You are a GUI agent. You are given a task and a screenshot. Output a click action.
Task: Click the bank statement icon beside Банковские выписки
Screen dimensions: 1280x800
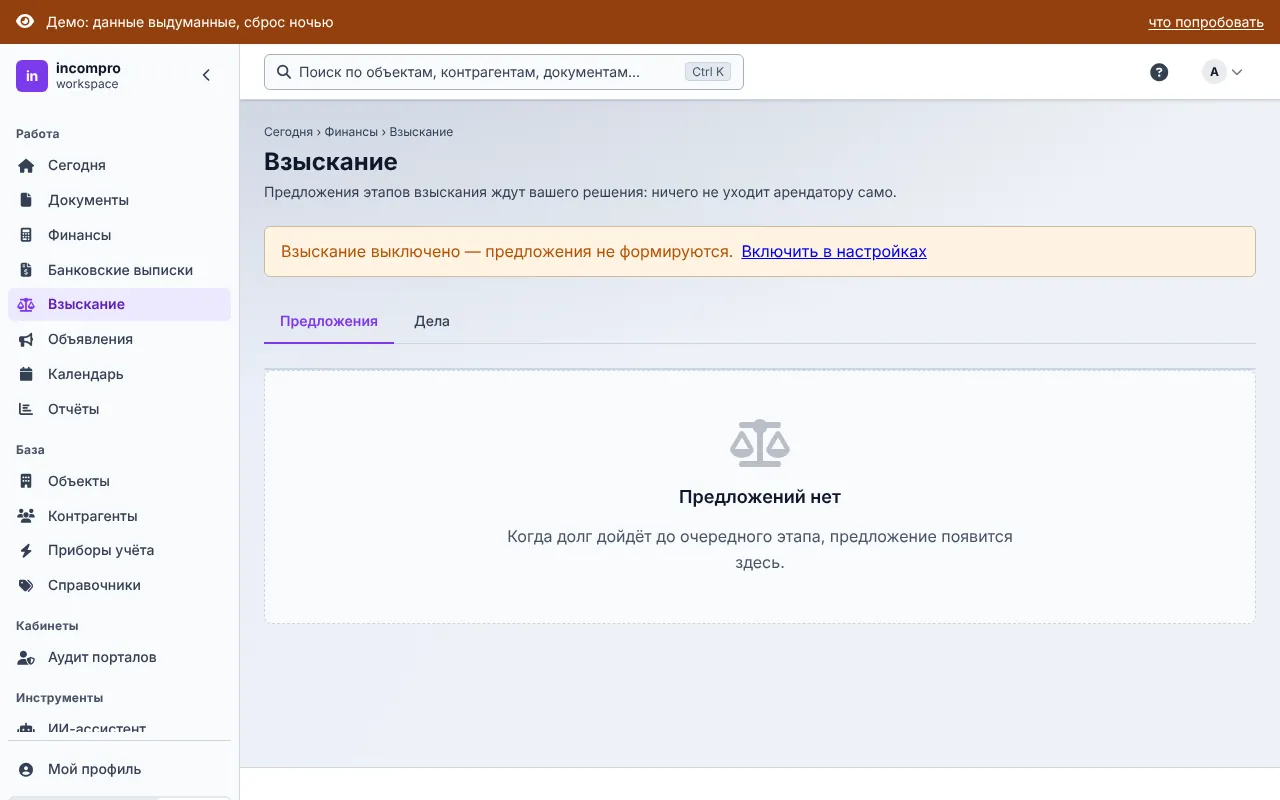click(x=27, y=270)
